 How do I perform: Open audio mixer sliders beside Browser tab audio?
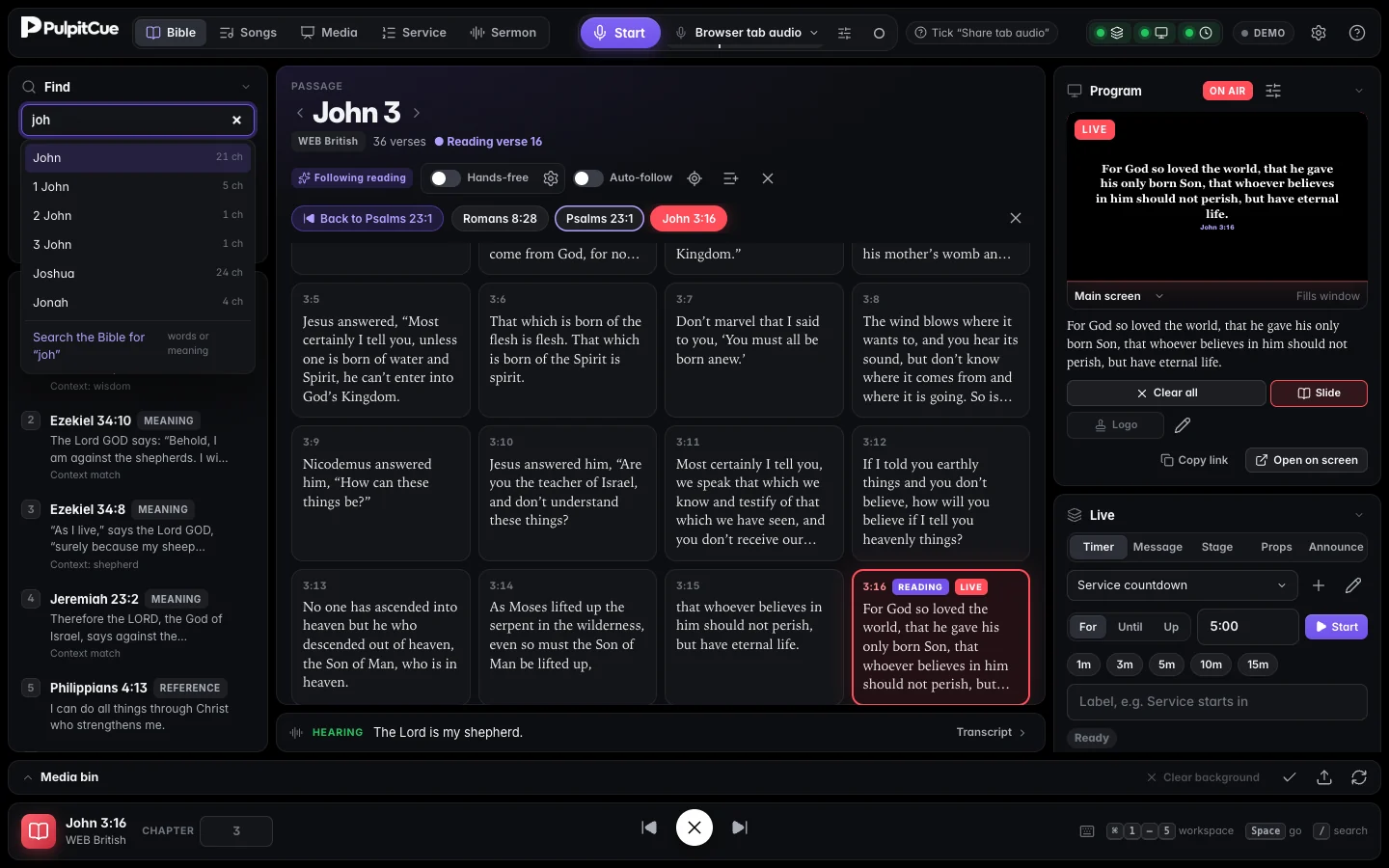click(x=844, y=33)
